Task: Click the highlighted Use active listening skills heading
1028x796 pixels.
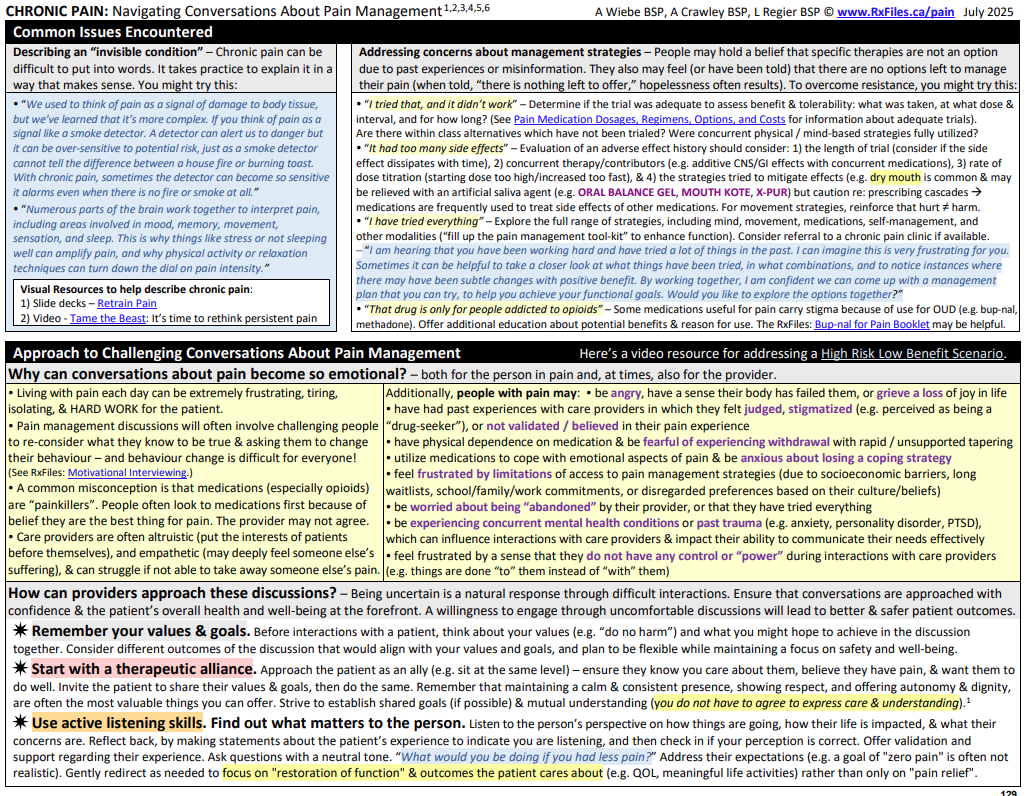Action: [117, 723]
